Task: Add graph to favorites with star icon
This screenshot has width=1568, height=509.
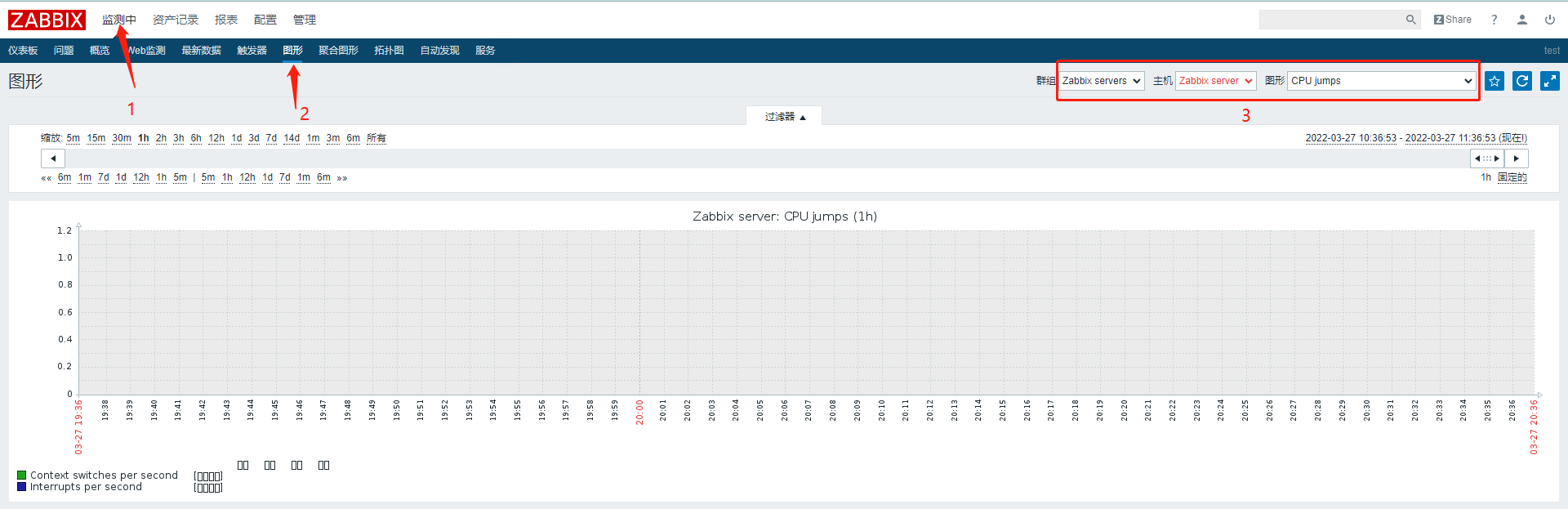Action: point(1494,81)
